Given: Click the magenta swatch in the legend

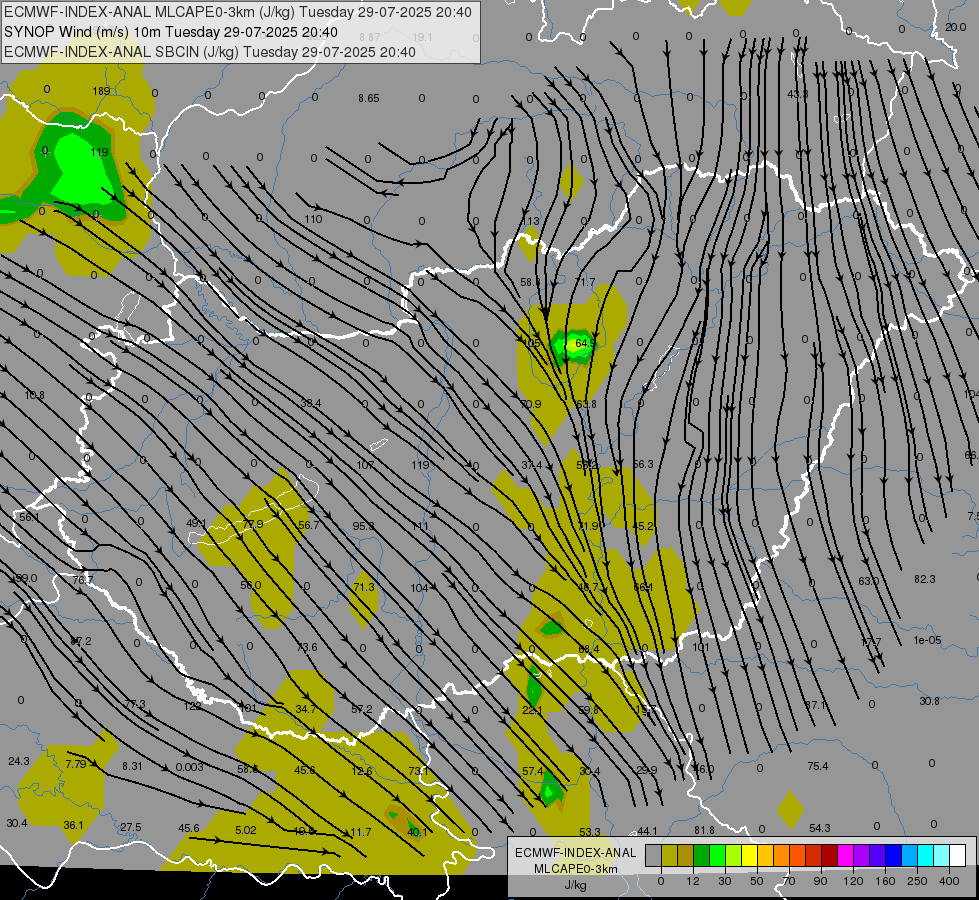Looking at the screenshot, I should pyautogui.click(x=845, y=855).
